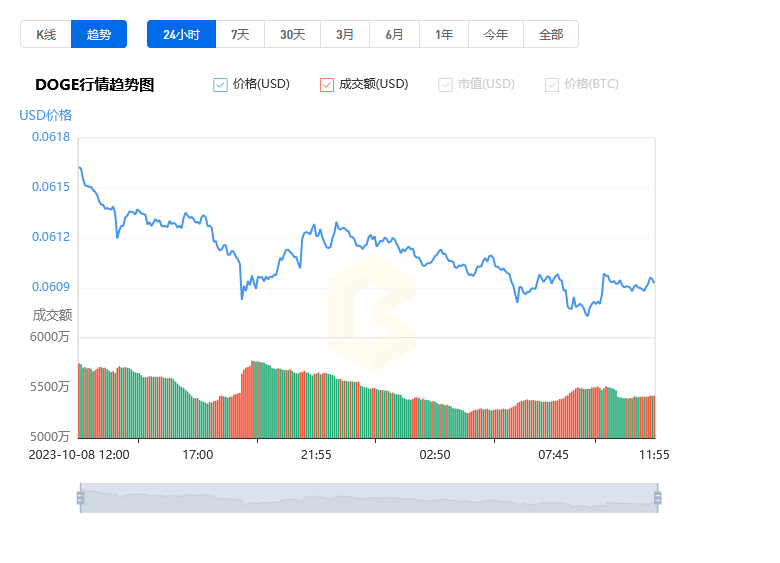The height and width of the screenshot is (563, 780).
Task: Select the 今年 year-to-date range
Action: [x=496, y=34]
